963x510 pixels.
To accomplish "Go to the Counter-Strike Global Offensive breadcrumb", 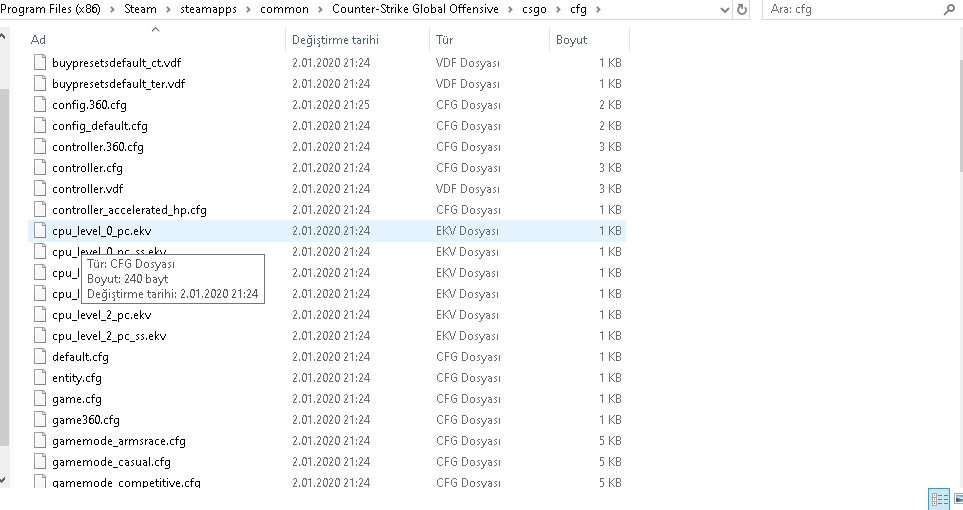I will [415, 9].
